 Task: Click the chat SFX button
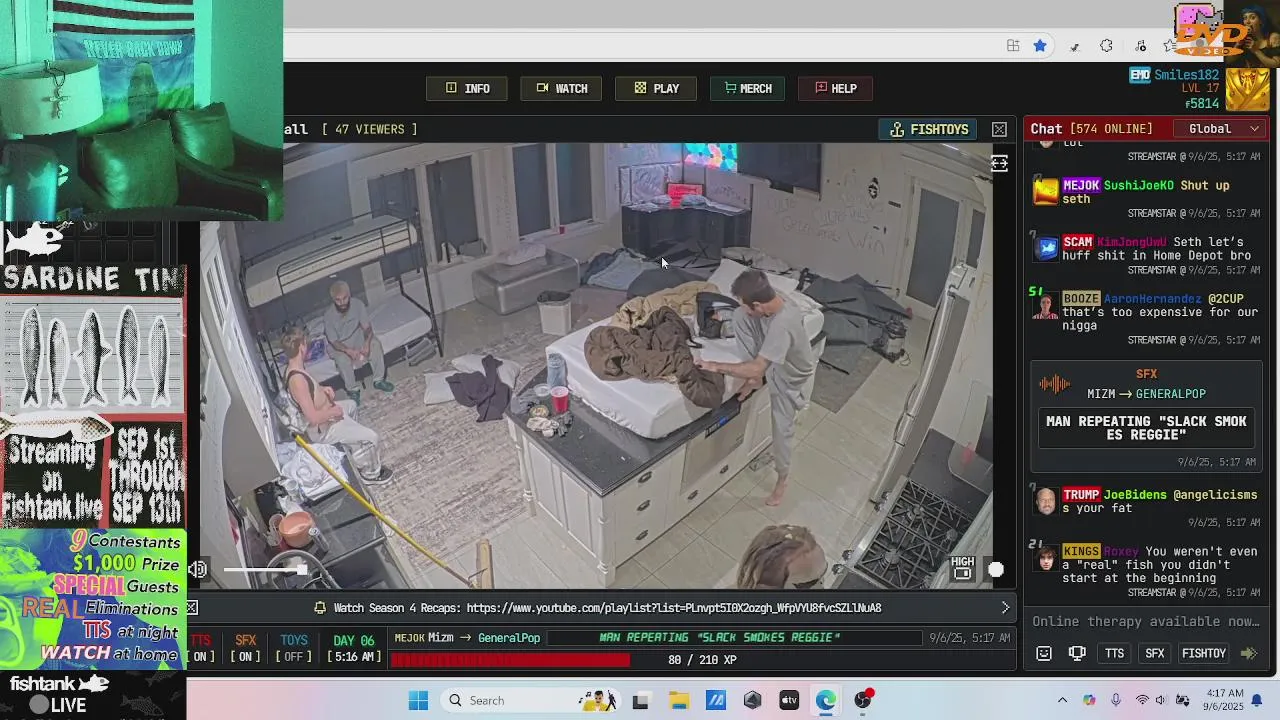coord(1155,653)
